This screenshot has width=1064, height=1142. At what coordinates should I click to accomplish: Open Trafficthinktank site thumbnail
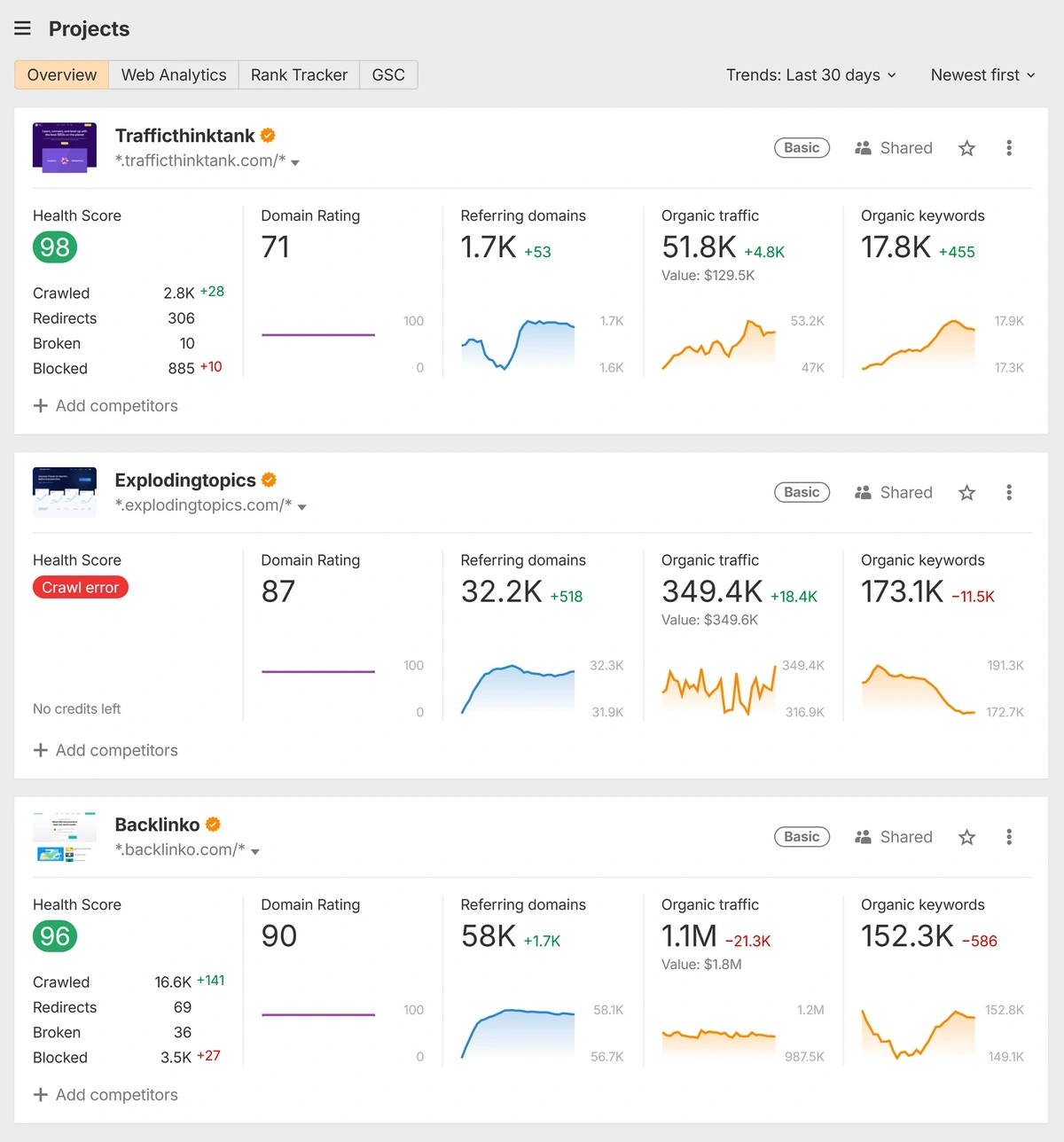coord(65,147)
